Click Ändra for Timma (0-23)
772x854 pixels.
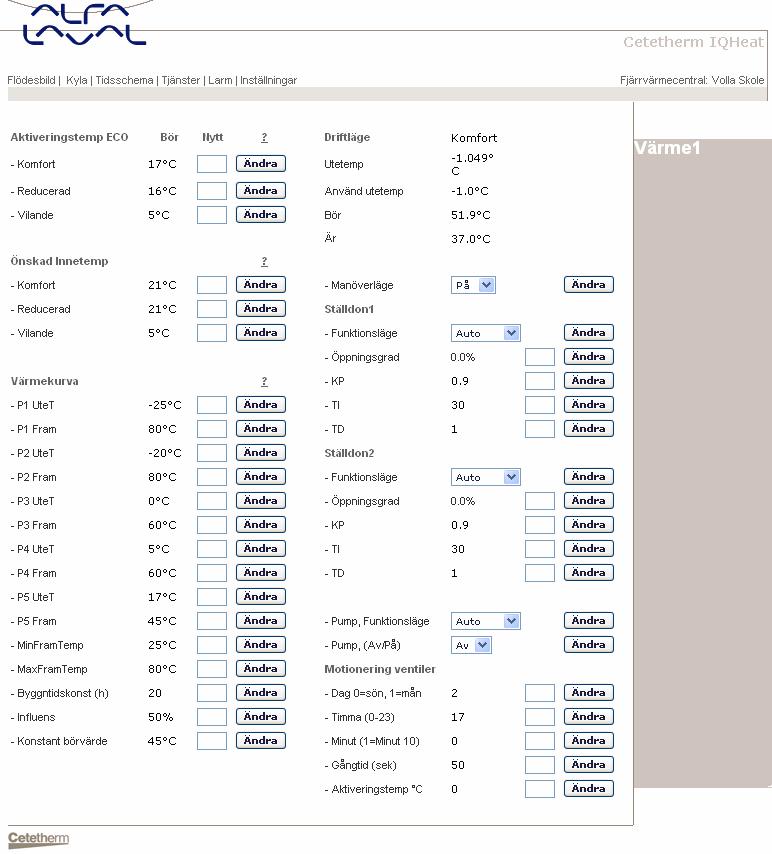tap(588, 716)
